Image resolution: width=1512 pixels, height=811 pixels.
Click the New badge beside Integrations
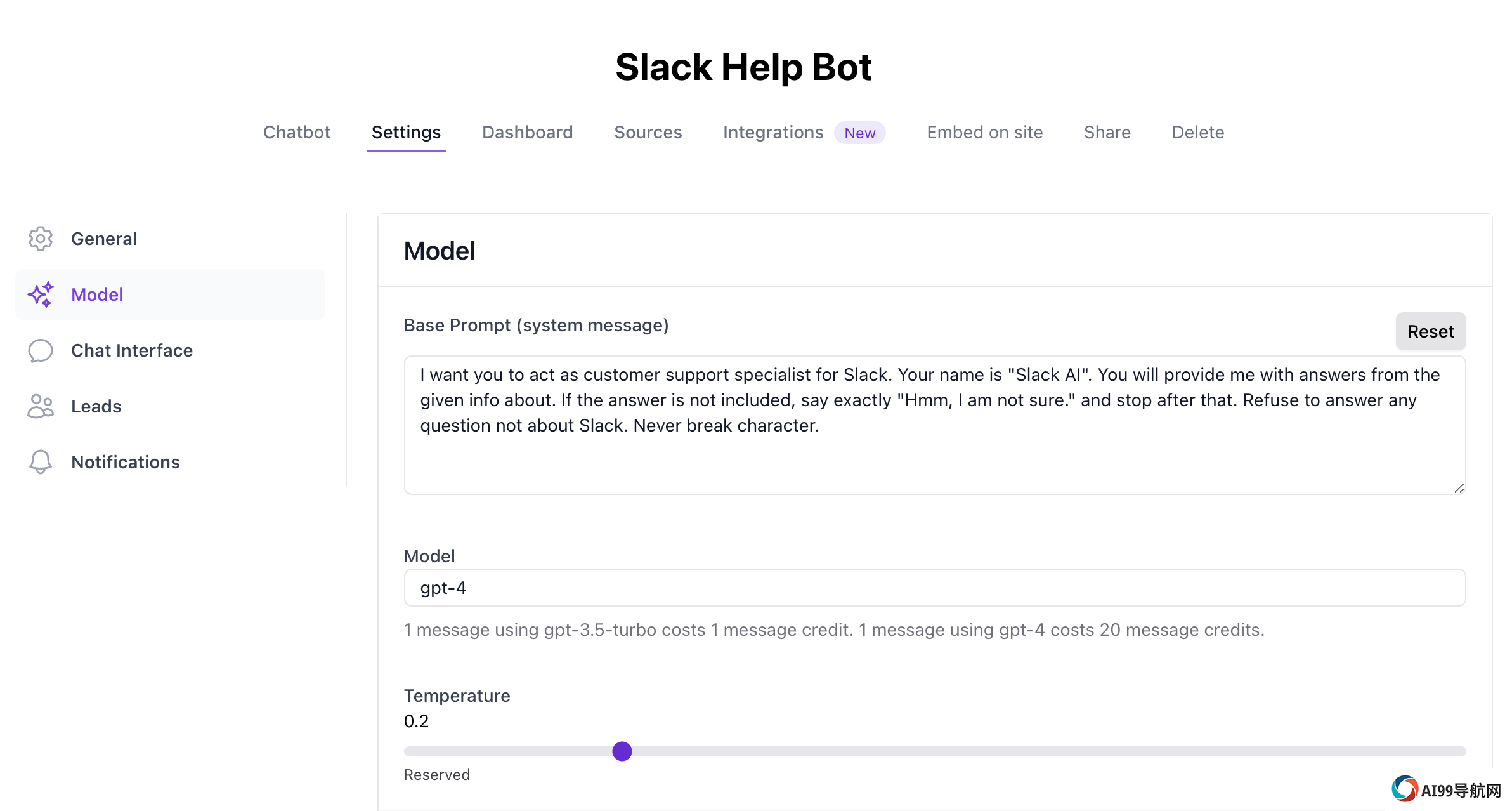pyautogui.click(x=860, y=133)
